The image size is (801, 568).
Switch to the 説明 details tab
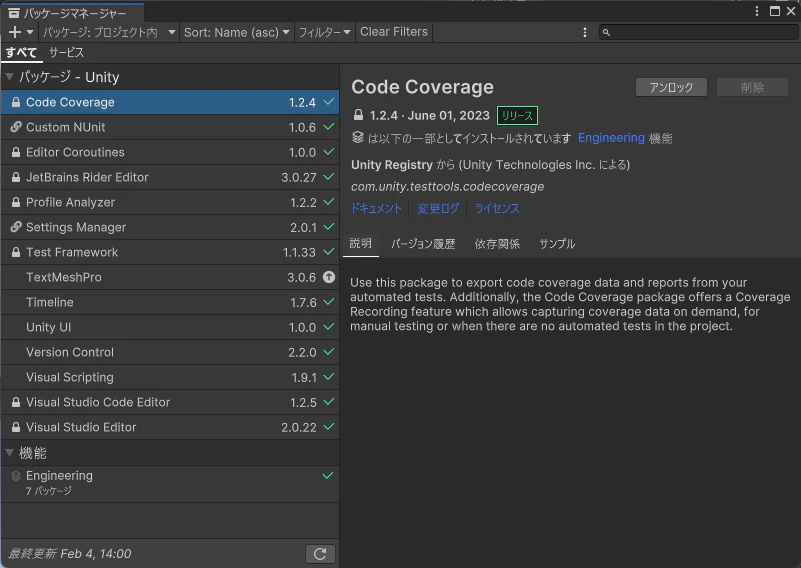361,244
